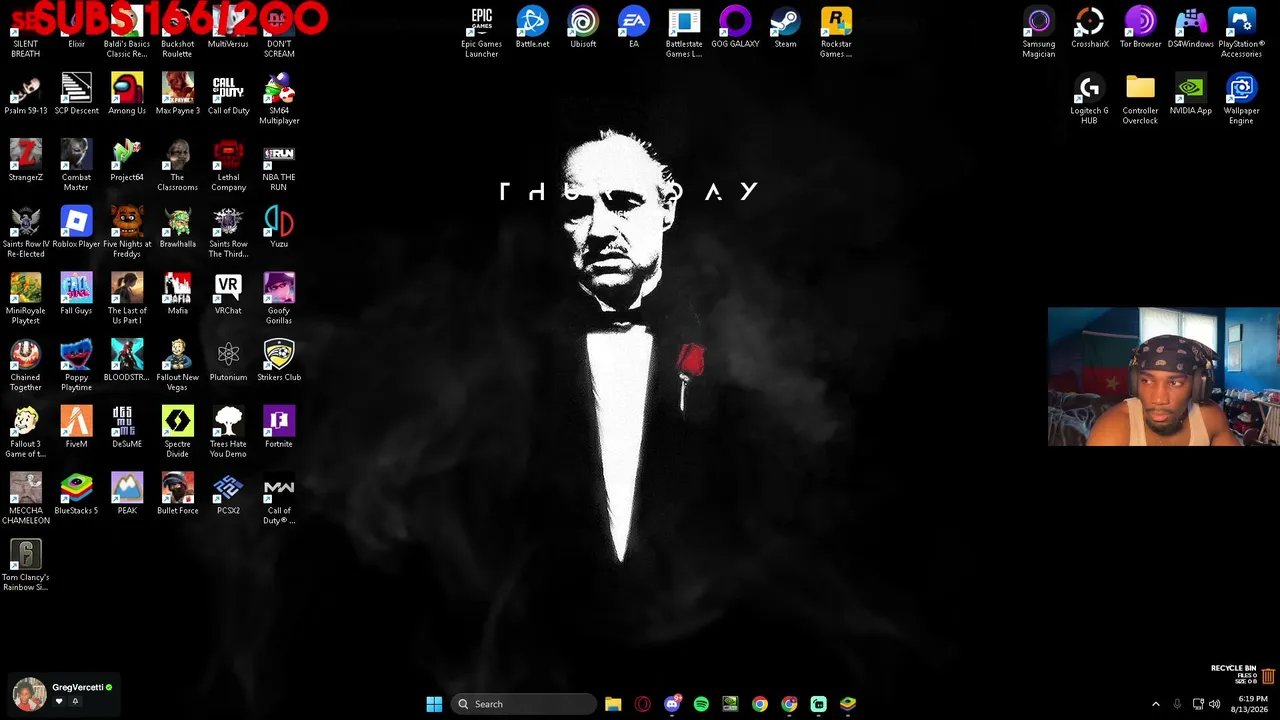
Task: Select the Max Payne 3 icon
Action: (178, 94)
